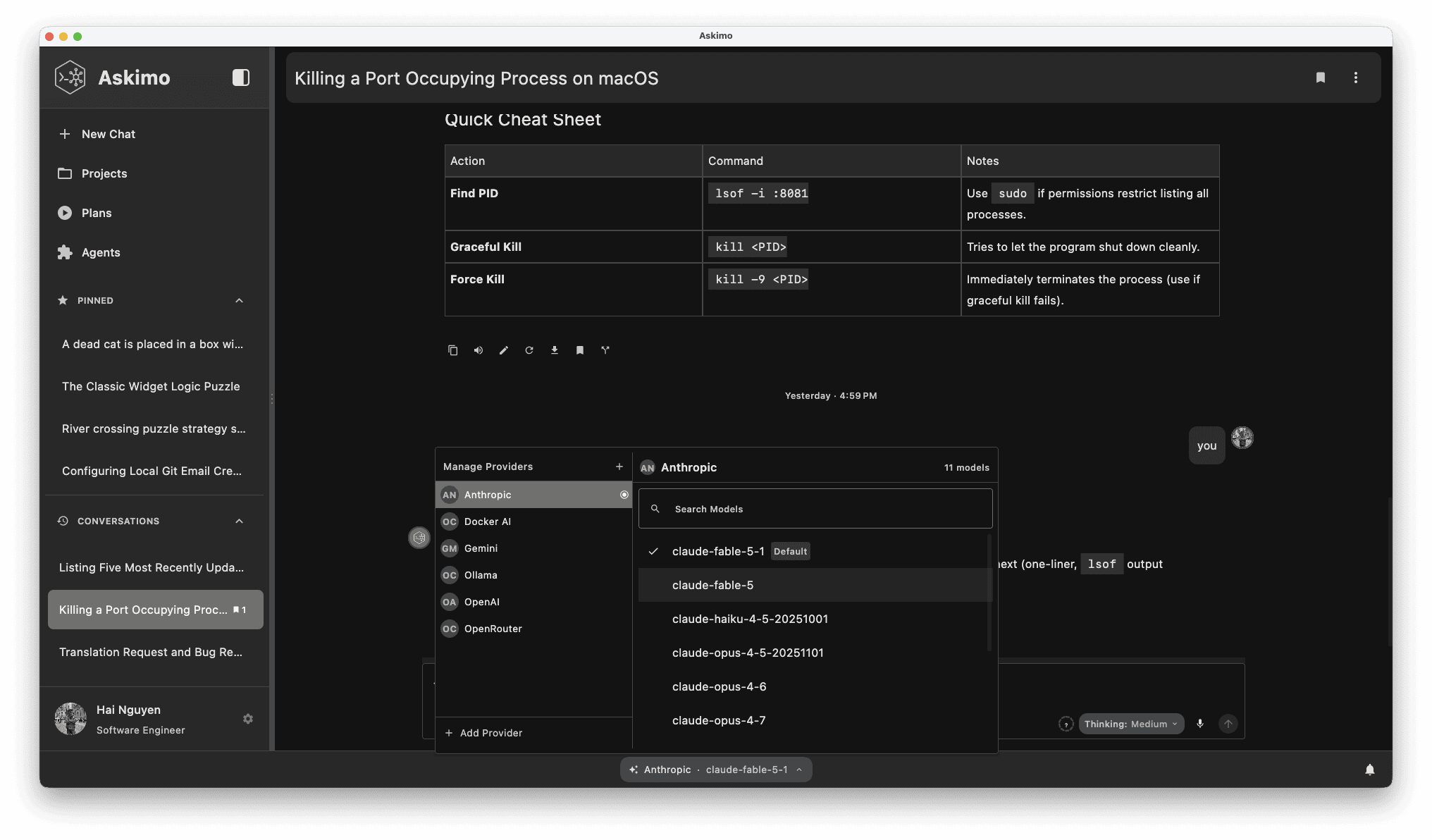
Task: Click the Askimo logo icon
Action: 70,78
